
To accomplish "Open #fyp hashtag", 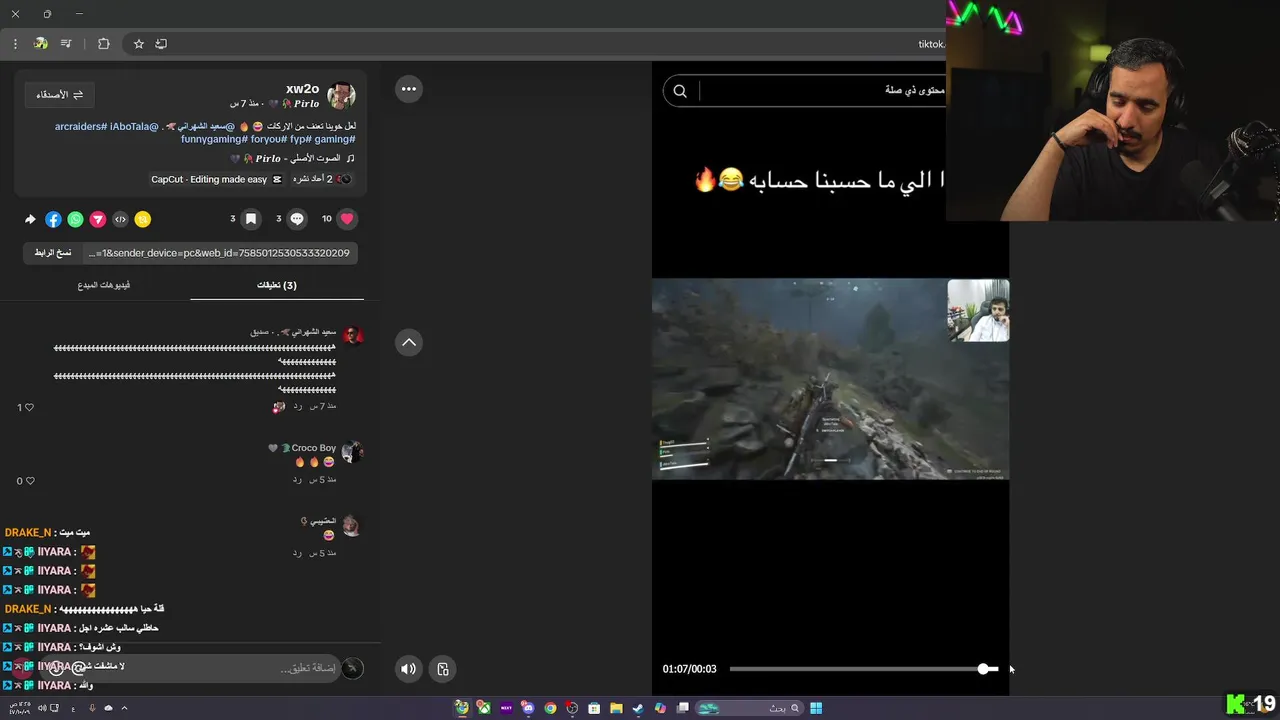I will click(300, 140).
